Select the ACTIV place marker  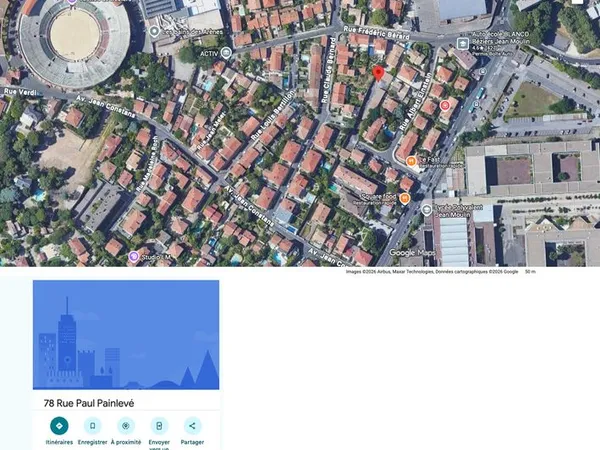point(226,53)
